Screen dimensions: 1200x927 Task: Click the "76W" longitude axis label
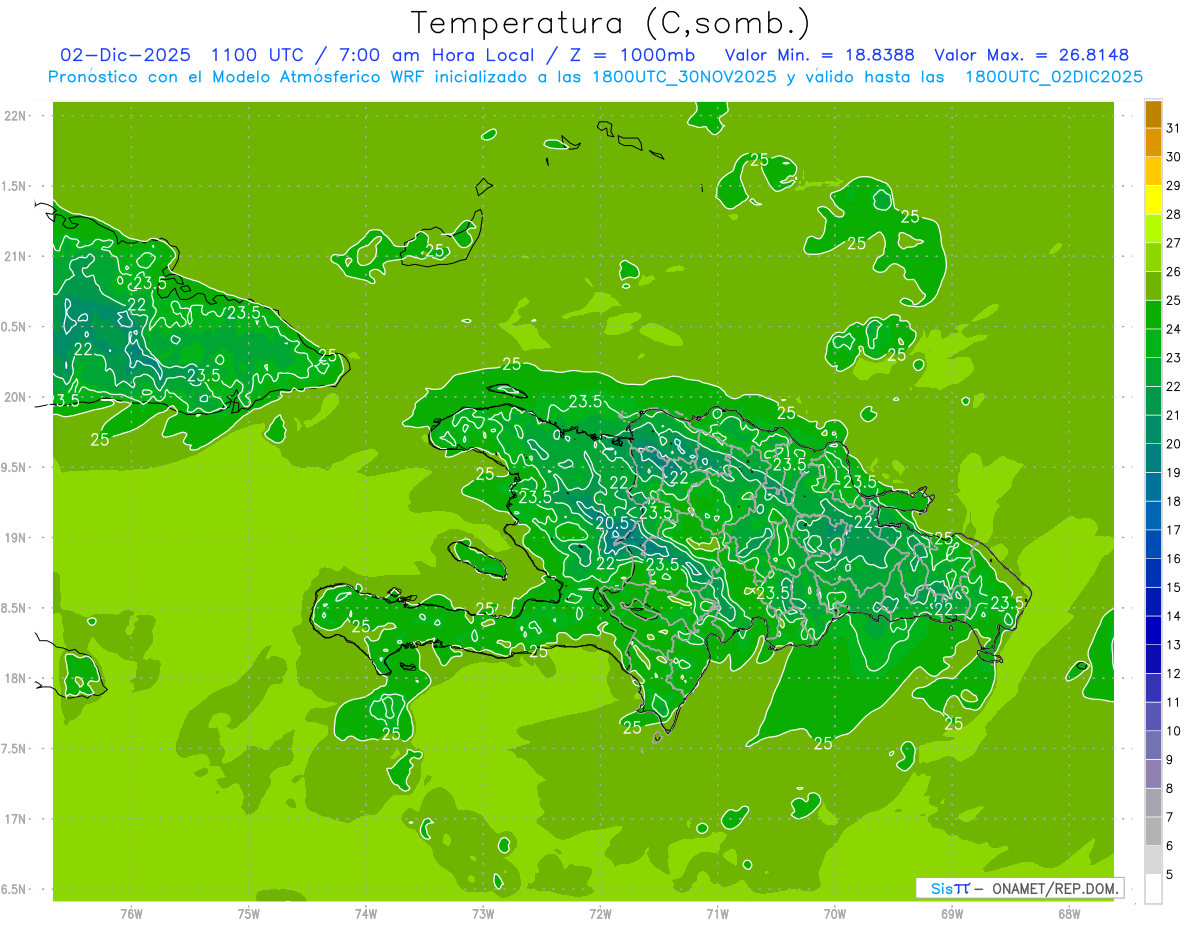point(131,913)
